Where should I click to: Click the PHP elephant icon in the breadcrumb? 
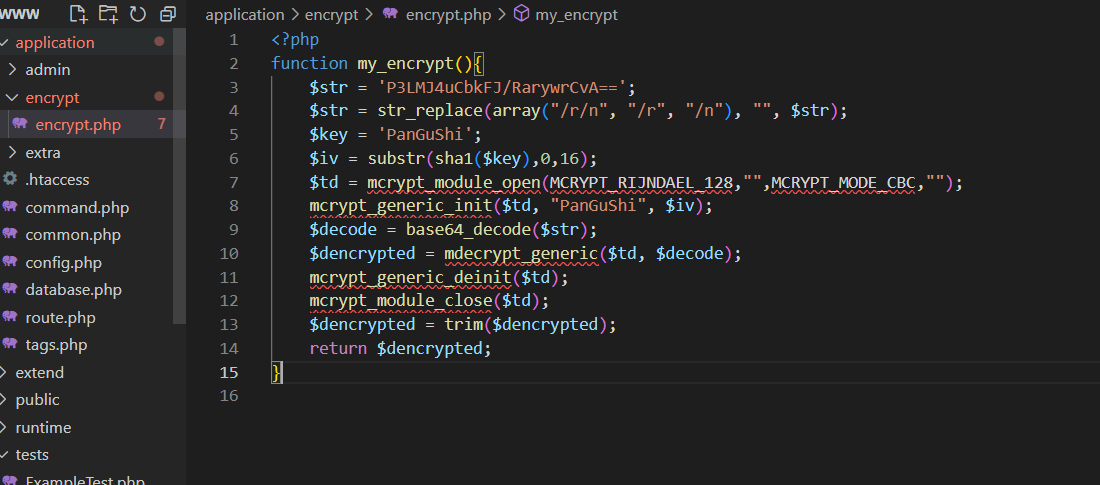coord(390,14)
